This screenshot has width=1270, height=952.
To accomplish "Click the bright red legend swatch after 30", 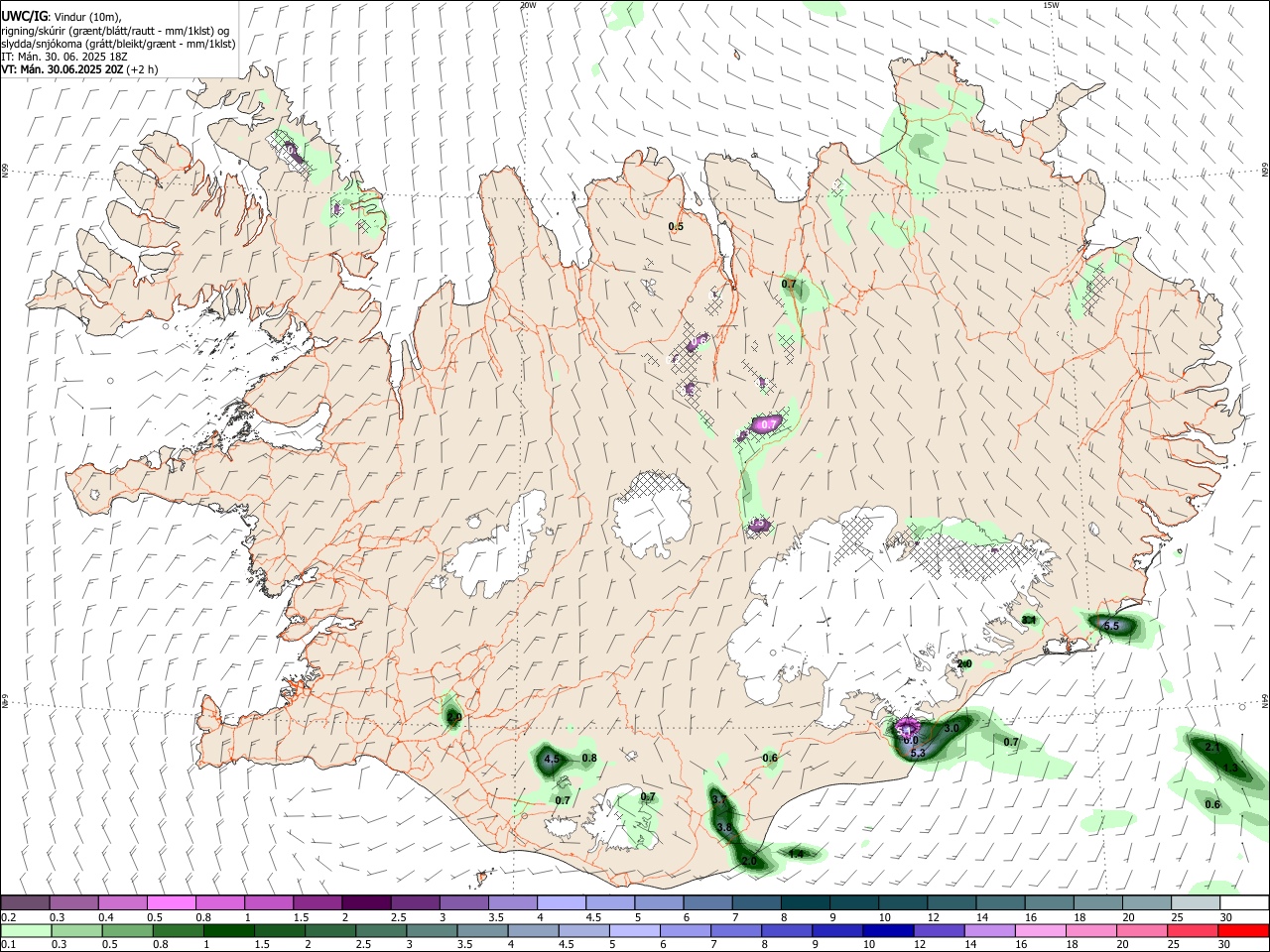I will (1243, 930).
